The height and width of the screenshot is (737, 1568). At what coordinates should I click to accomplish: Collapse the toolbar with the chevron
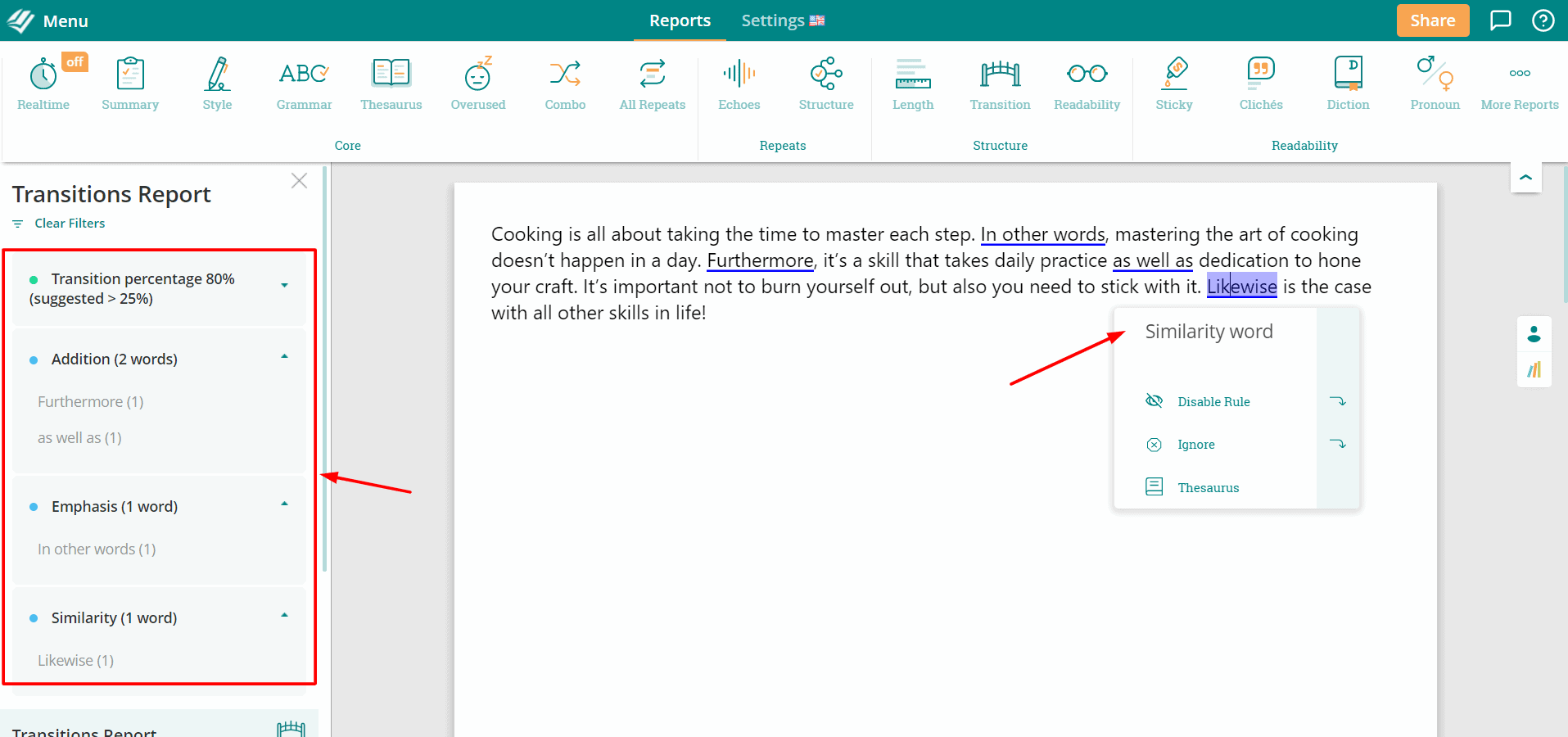pyautogui.click(x=1525, y=177)
